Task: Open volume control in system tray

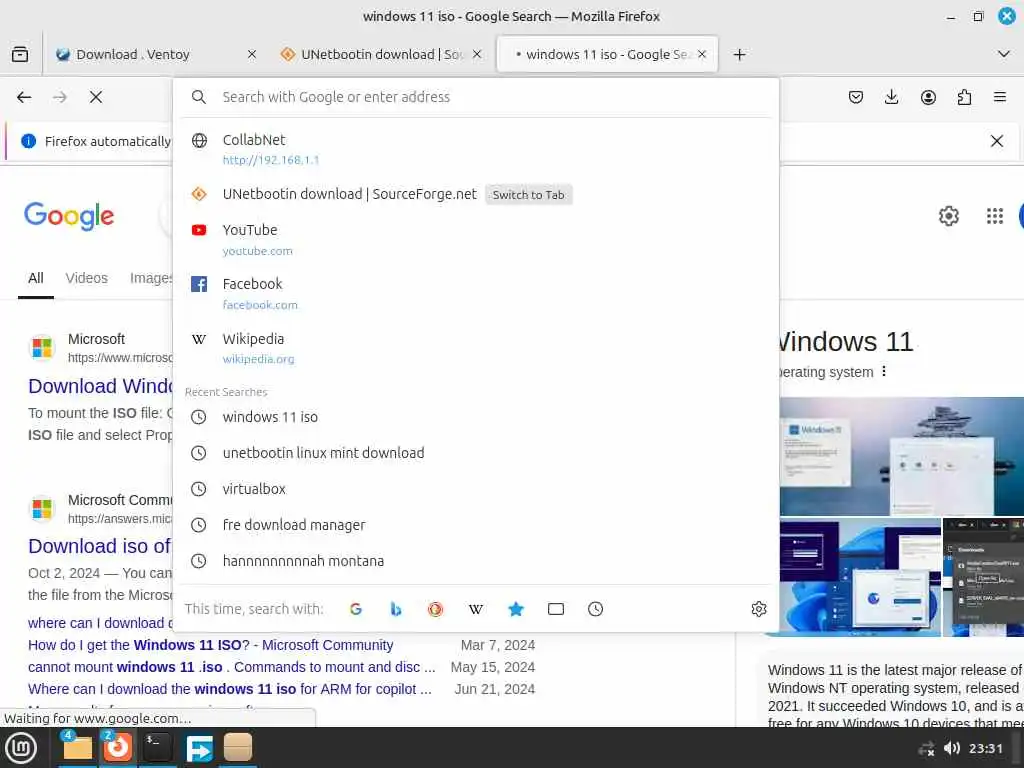Action: coord(952,748)
